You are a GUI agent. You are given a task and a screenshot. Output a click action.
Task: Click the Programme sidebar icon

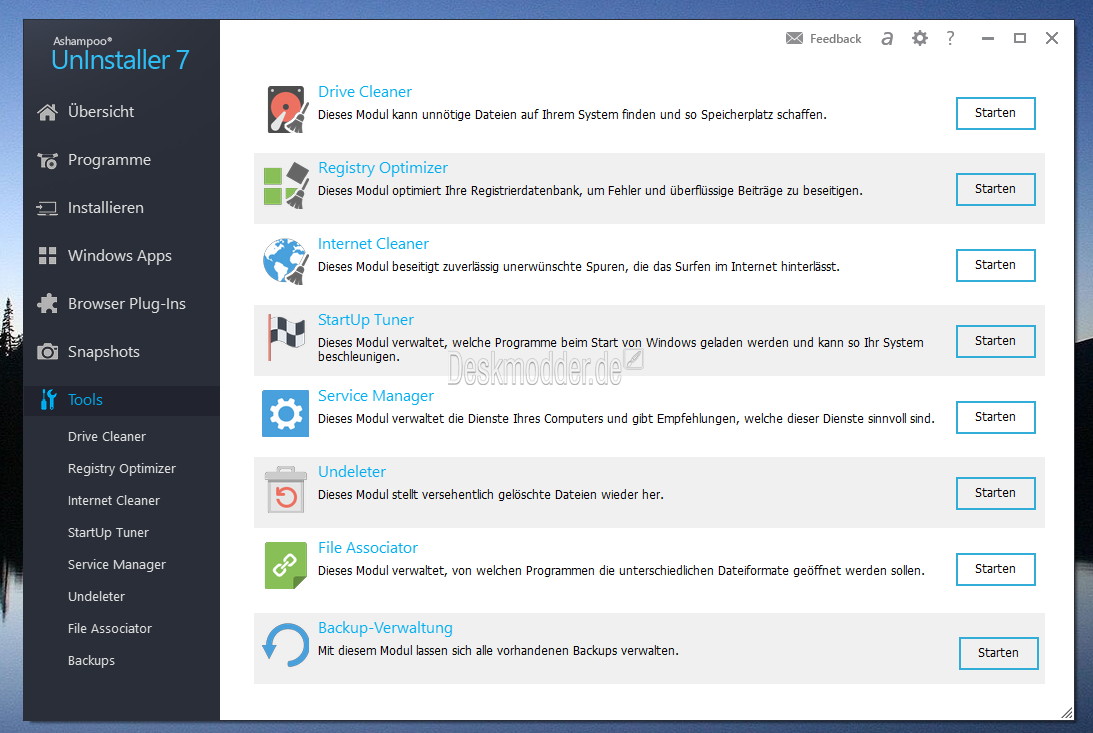tap(47, 160)
